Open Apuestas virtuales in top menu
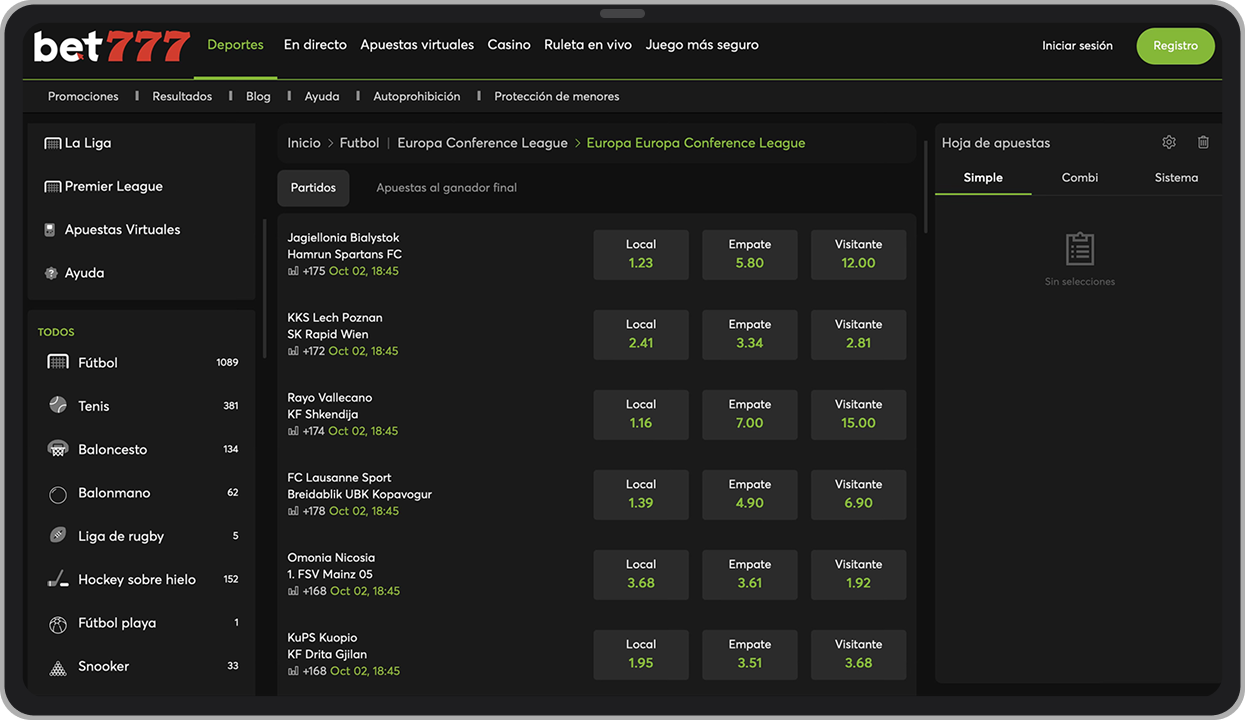Screen dimensions: 1245x720 (x=417, y=45)
